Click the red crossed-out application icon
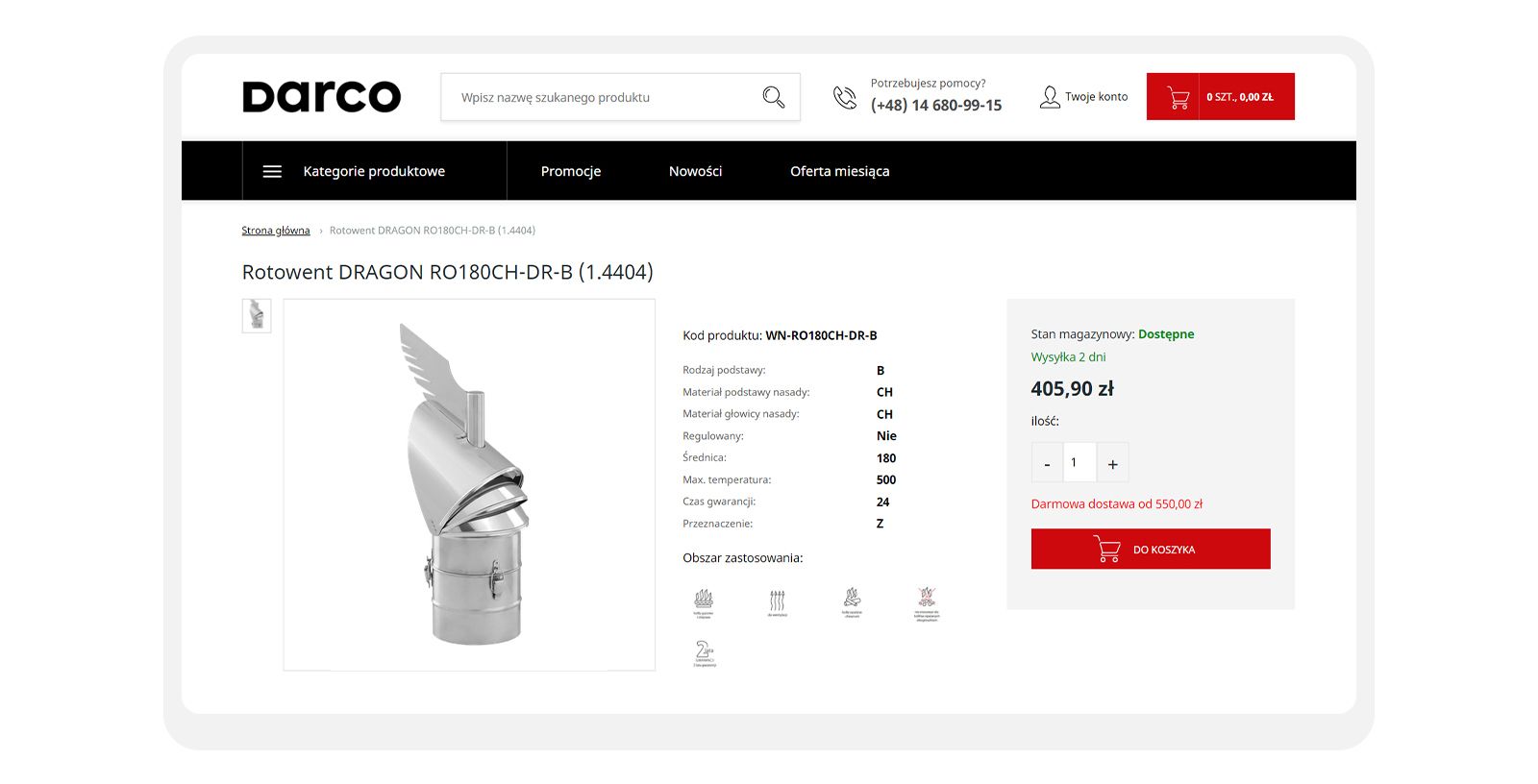The height and width of the screenshot is (784, 1538). pyautogui.click(x=927, y=603)
